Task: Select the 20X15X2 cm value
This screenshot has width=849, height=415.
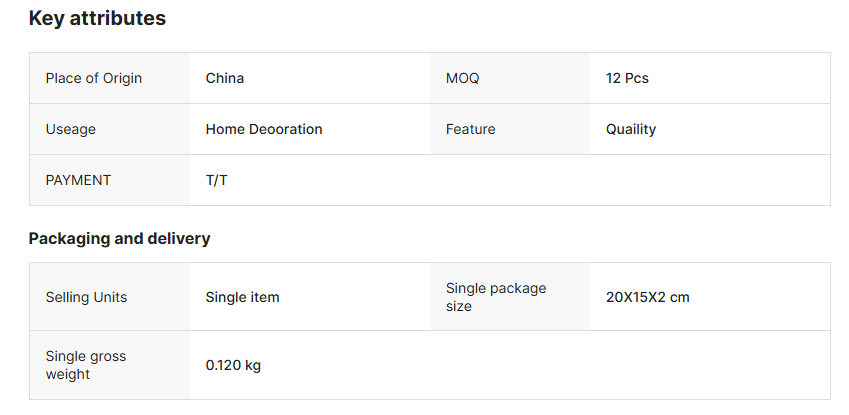Action: click(648, 297)
